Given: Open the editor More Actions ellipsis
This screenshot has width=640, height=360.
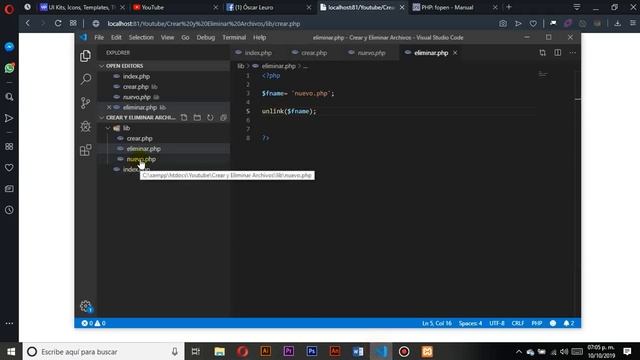Looking at the screenshot, I should coord(573,53).
